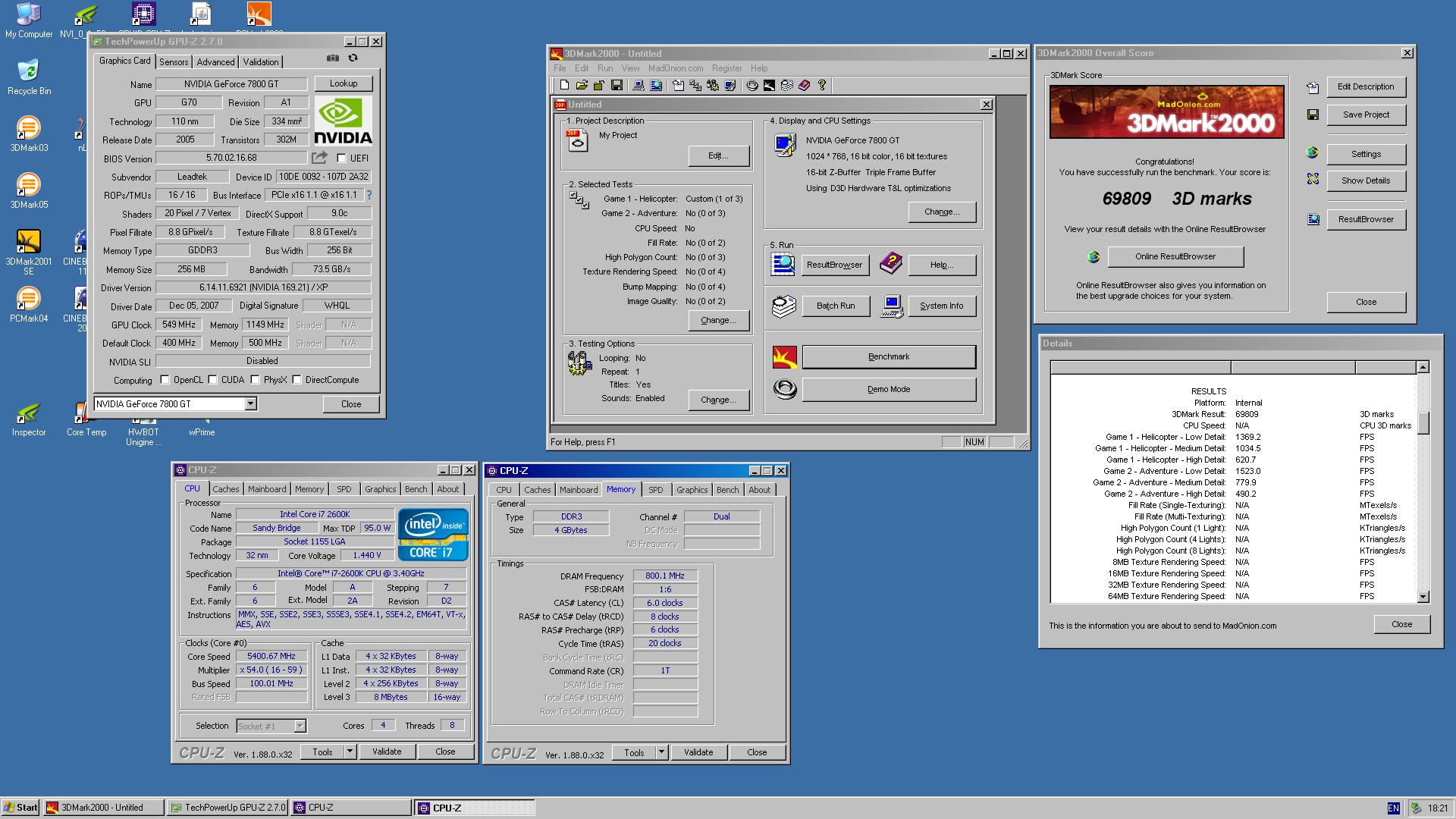Click globe icon beside Online ResultBrowser
This screenshot has height=819, width=1456.
click(1094, 257)
